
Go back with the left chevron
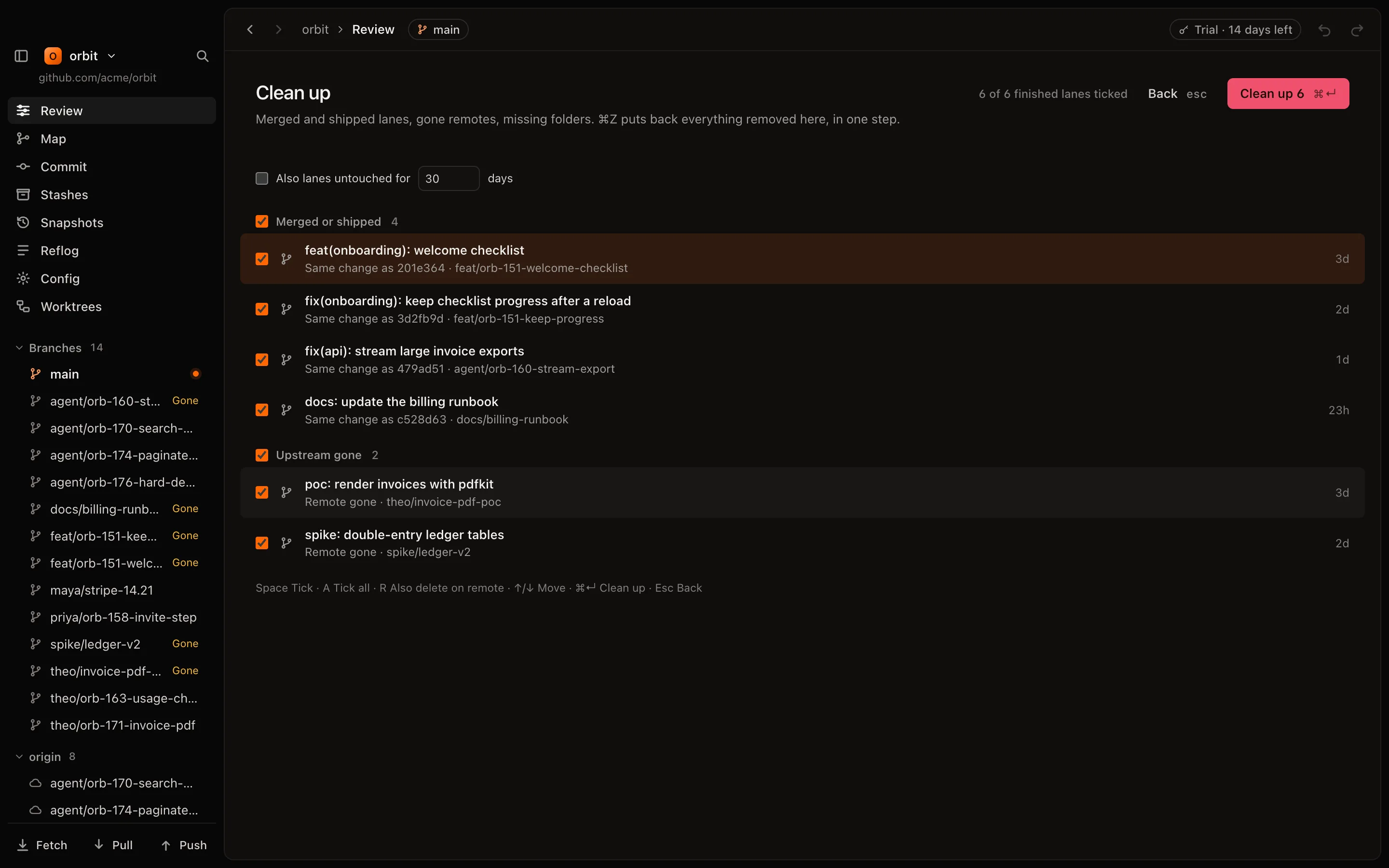(250, 29)
